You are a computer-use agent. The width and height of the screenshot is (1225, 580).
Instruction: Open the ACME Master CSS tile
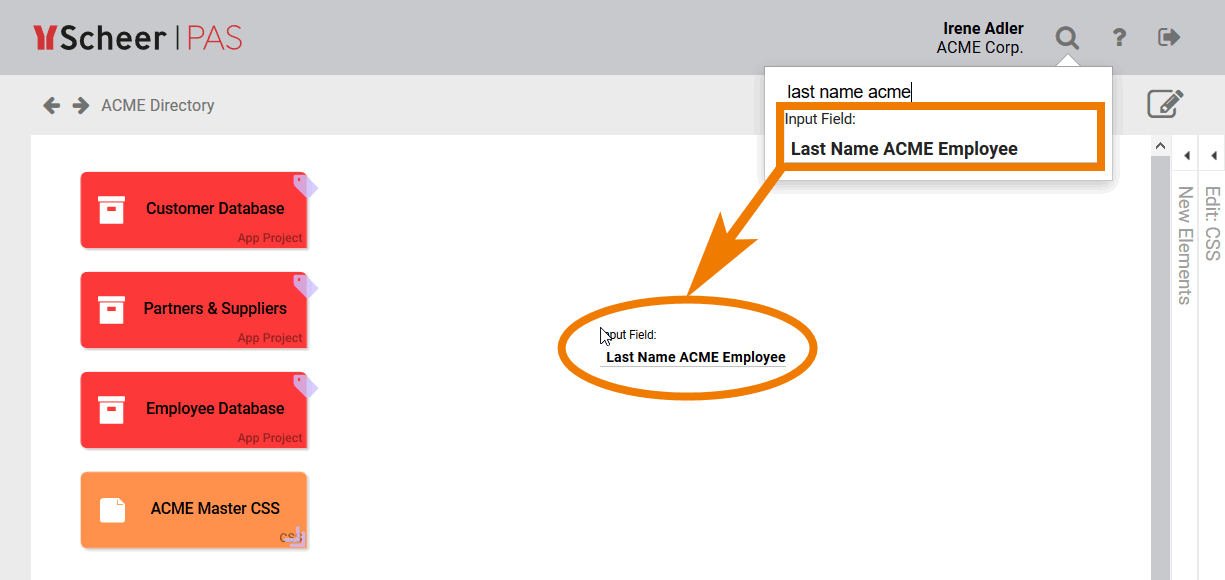point(194,510)
